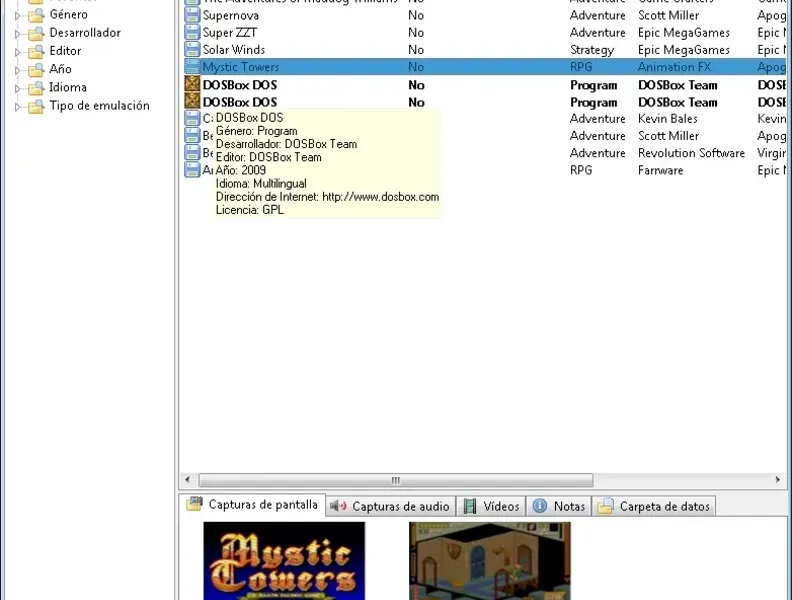The height and width of the screenshot is (600, 792).
Task: Click the left arrow of horizontal scrollbar
Action: point(188,479)
